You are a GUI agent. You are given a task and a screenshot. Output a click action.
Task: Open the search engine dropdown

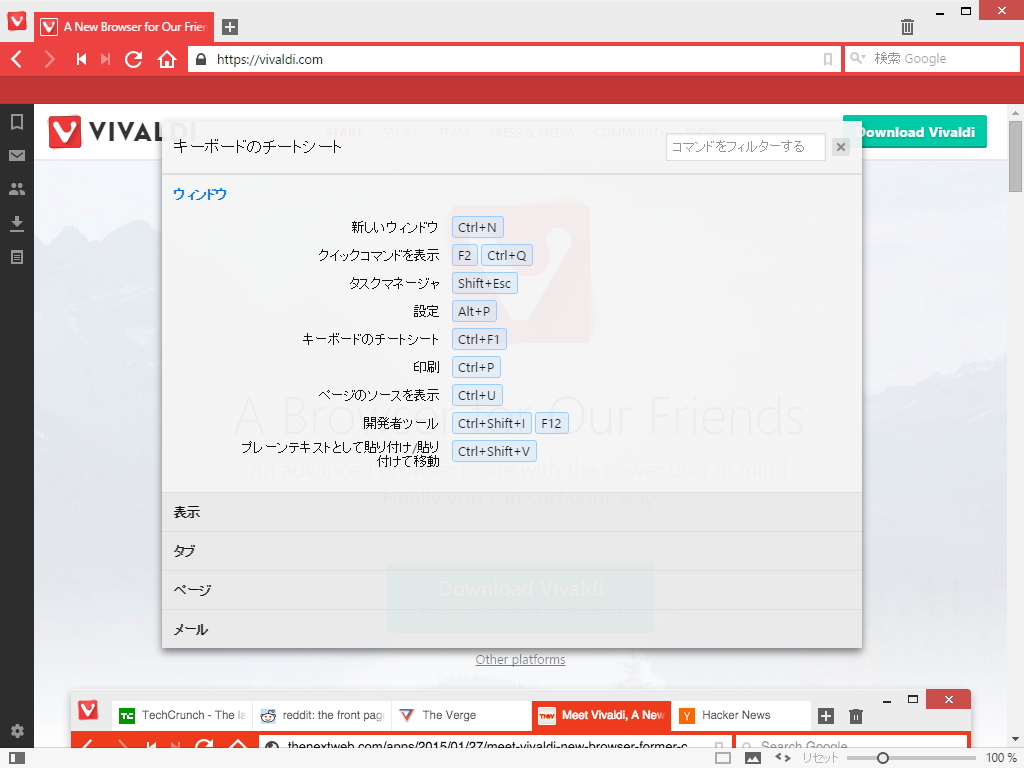[x=857, y=59]
